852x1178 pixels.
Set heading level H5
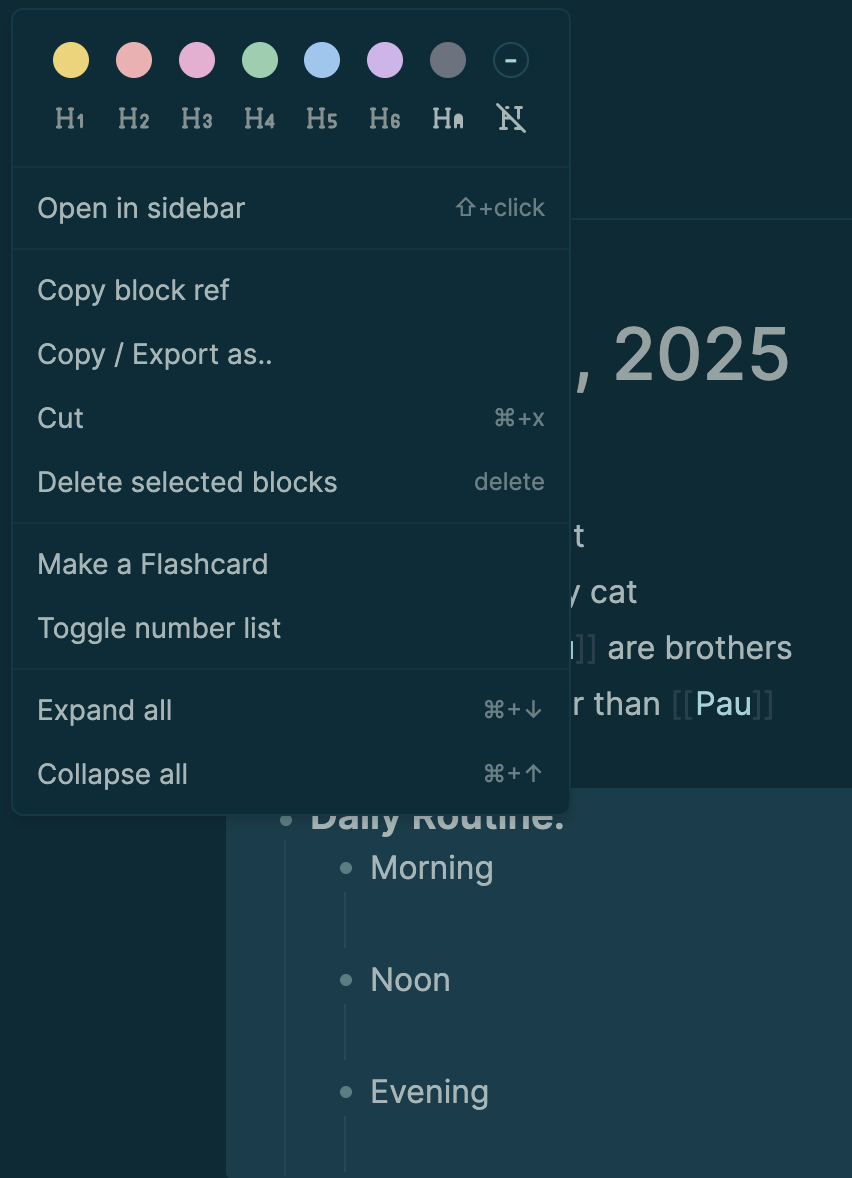pos(322,119)
